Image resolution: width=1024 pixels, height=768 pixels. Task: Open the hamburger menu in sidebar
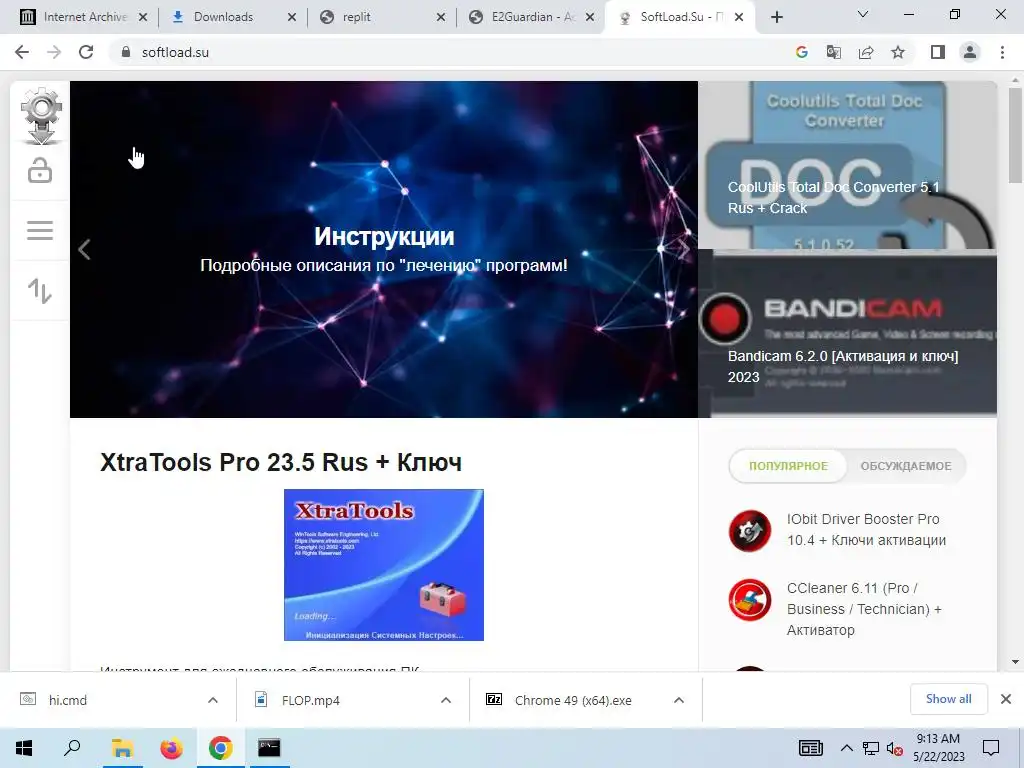coord(40,230)
